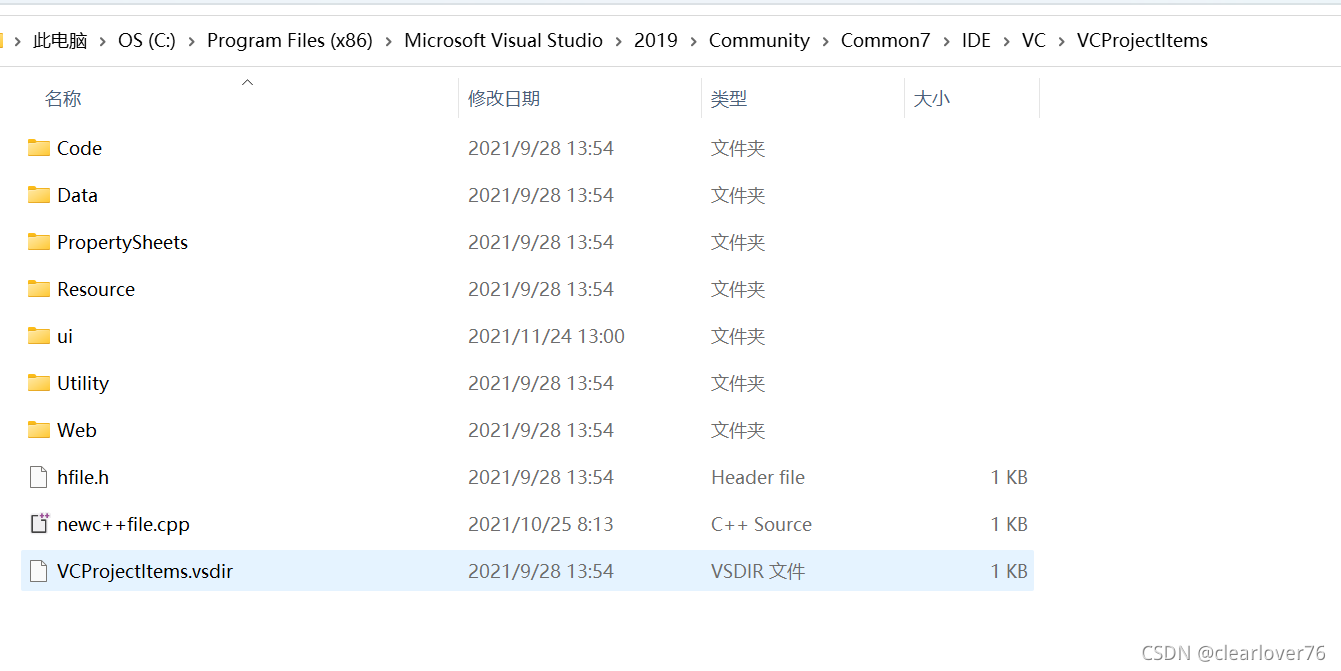Click the VCProjectItems.vsdir file icon
The image size is (1341, 671).
[x=39, y=571]
